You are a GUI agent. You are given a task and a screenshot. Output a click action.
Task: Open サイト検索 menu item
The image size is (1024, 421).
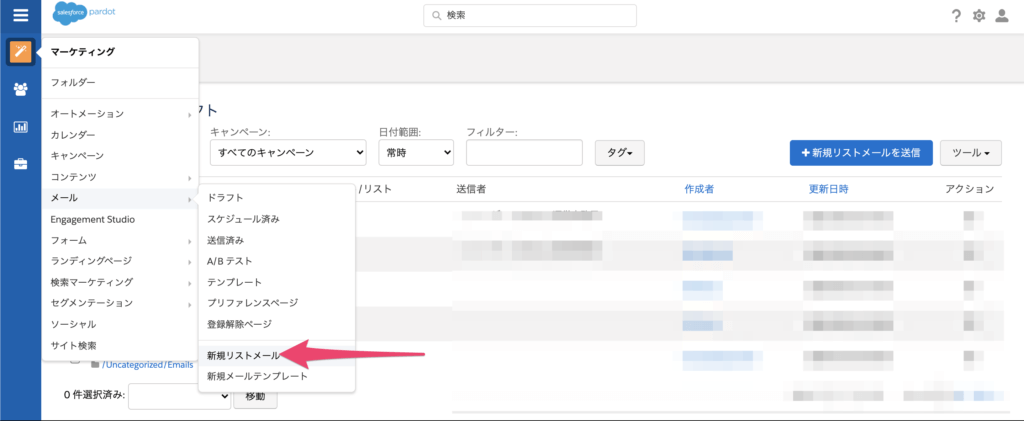(x=120, y=345)
